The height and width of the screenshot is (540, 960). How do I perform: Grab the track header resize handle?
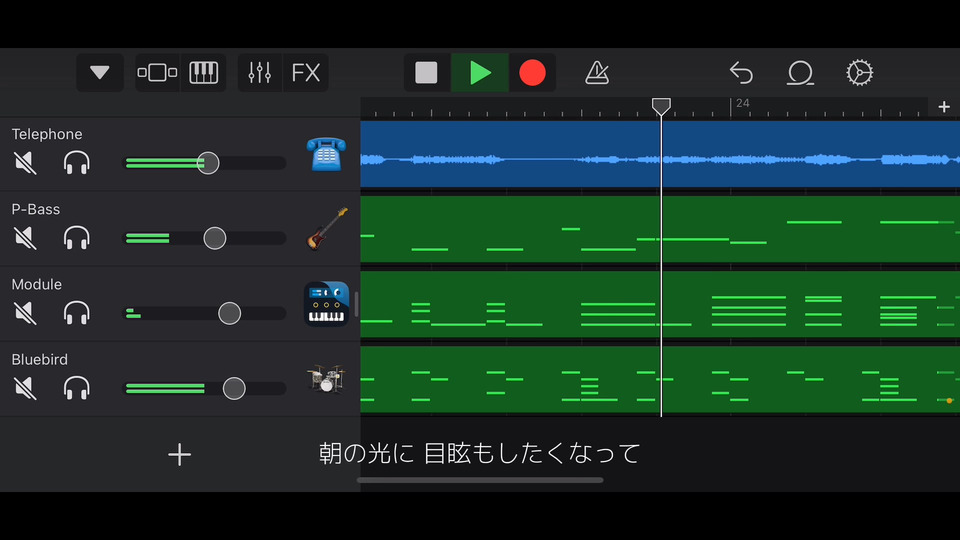[356, 304]
